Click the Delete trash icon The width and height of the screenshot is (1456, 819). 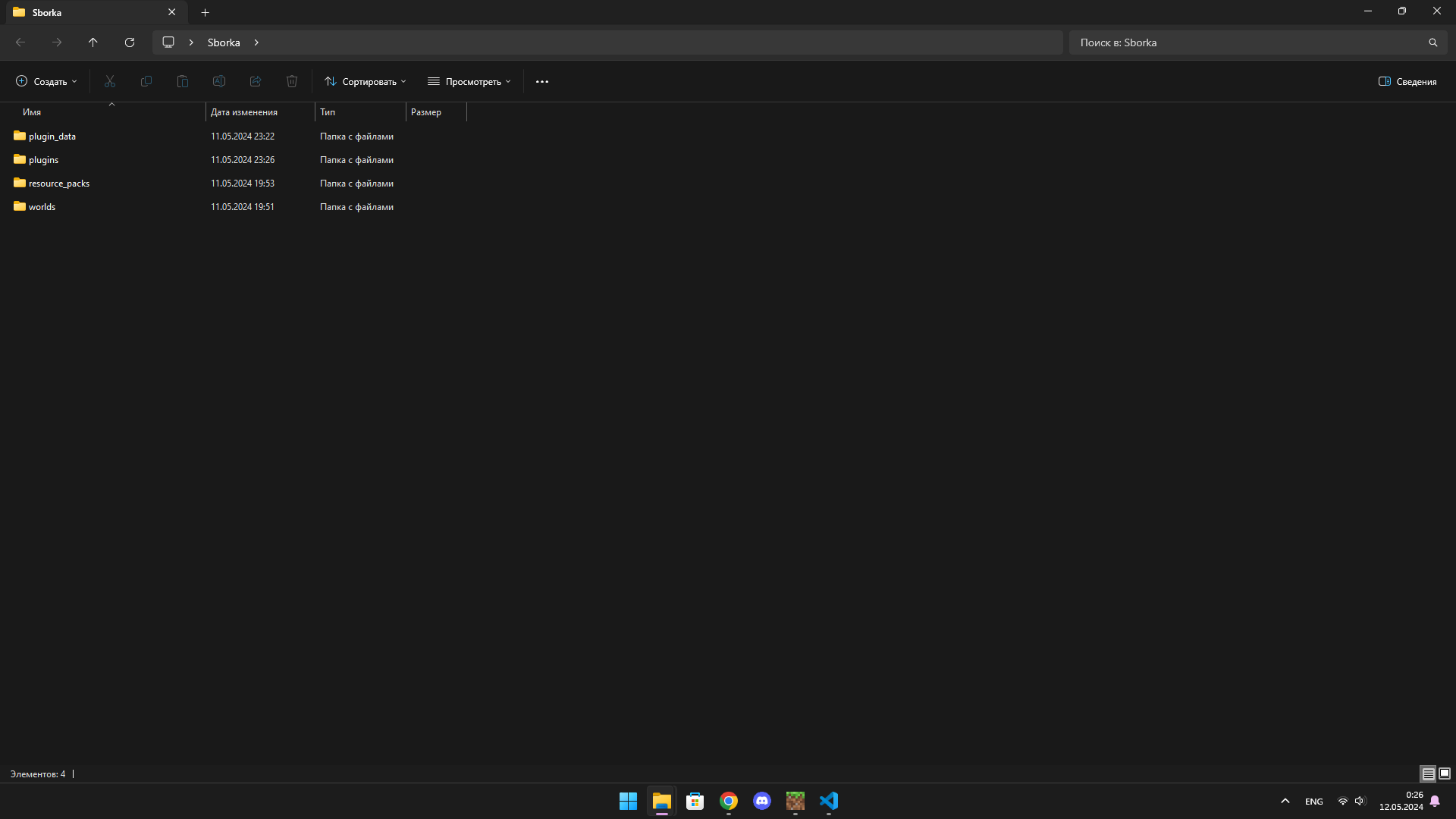pyautogui.click(x=292, y=81)
